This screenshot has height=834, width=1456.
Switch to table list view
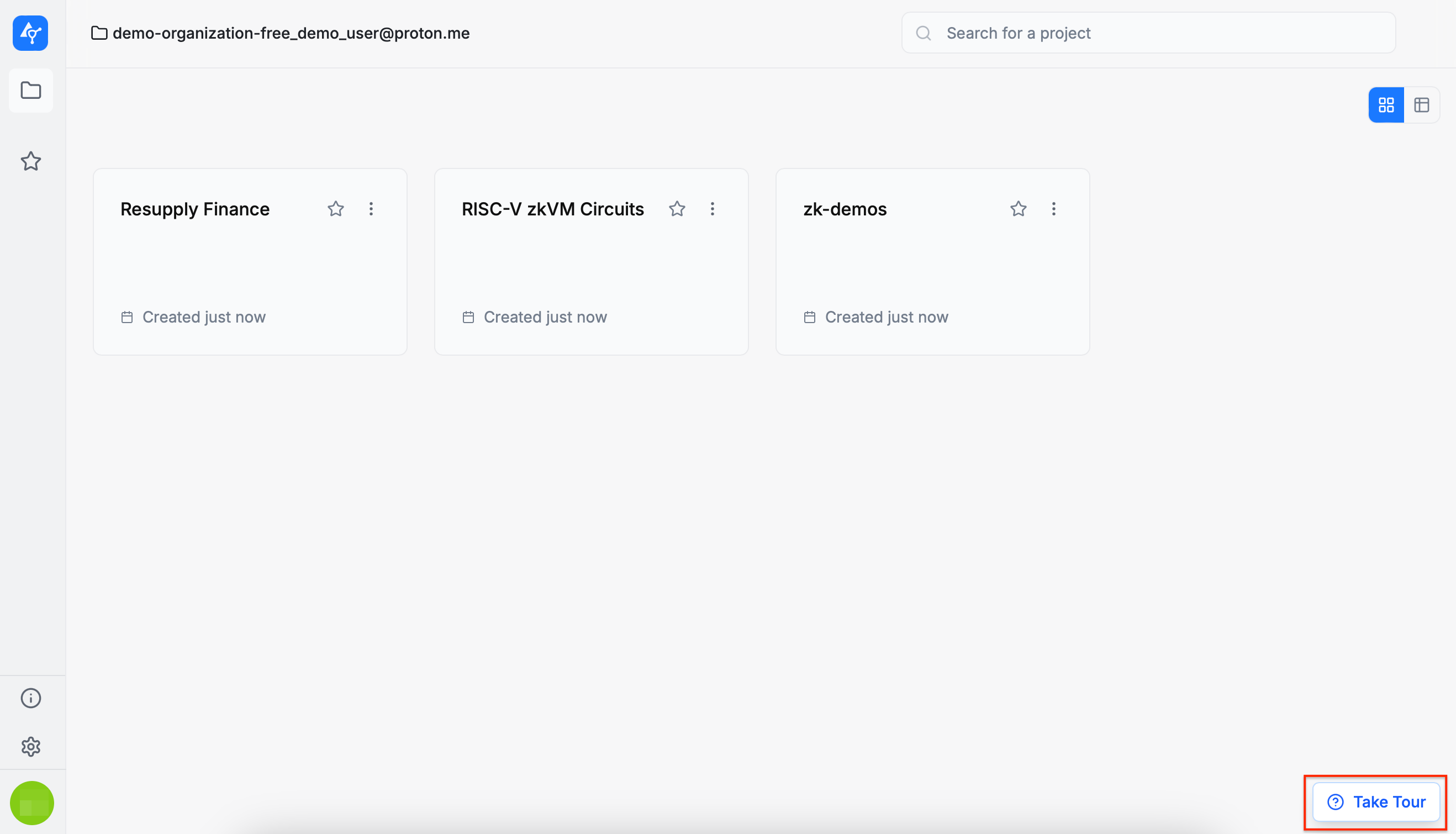(1421, 105)
